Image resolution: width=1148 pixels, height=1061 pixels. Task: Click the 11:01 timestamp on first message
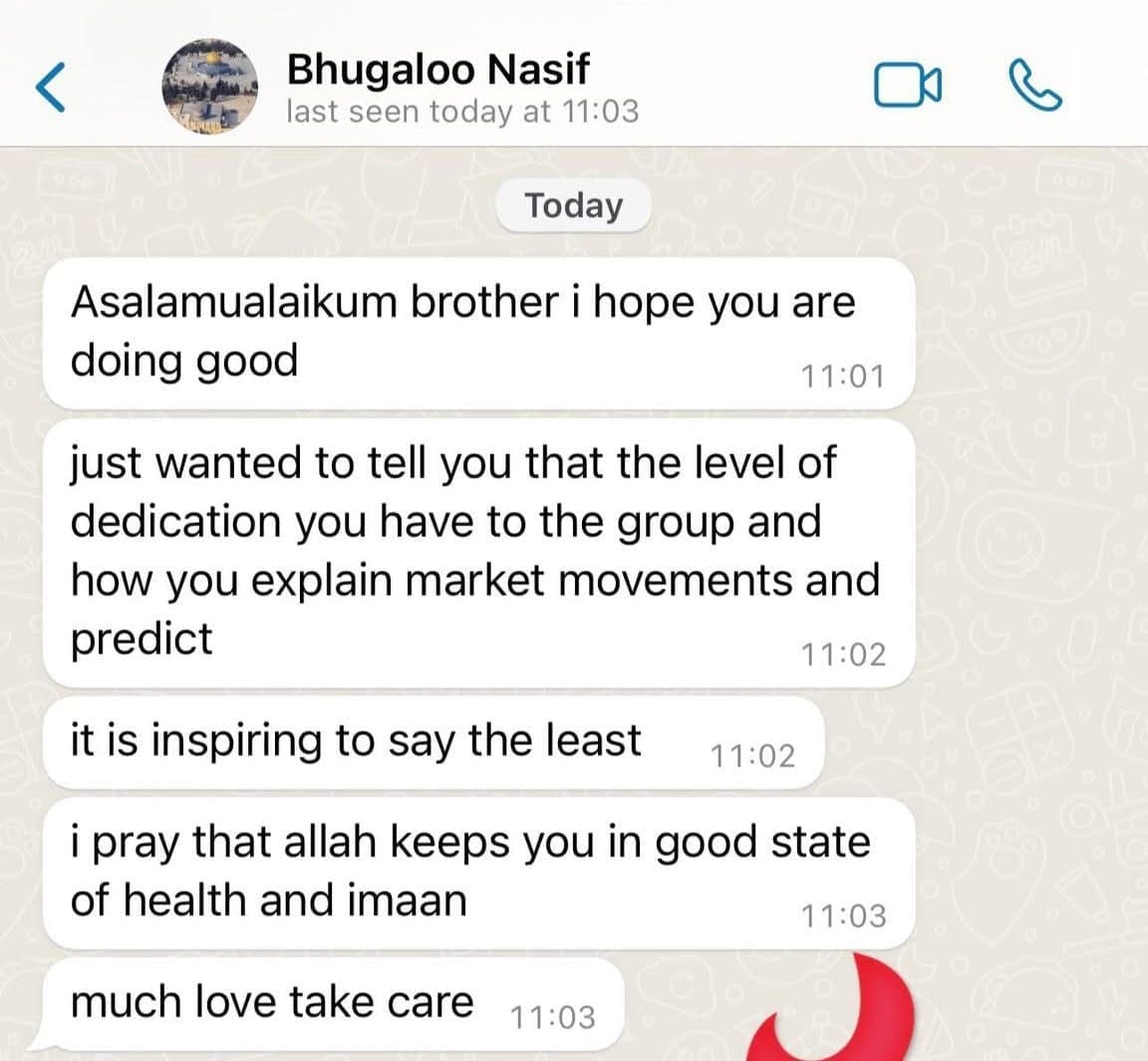click(x=843, y=377)
